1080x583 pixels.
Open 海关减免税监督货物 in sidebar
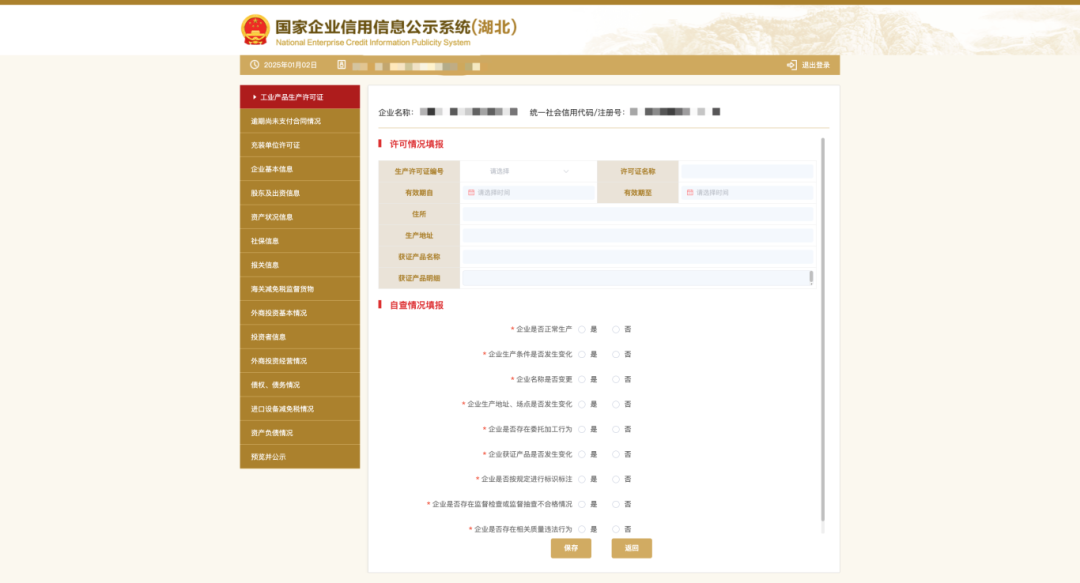(x=300, y=289)
